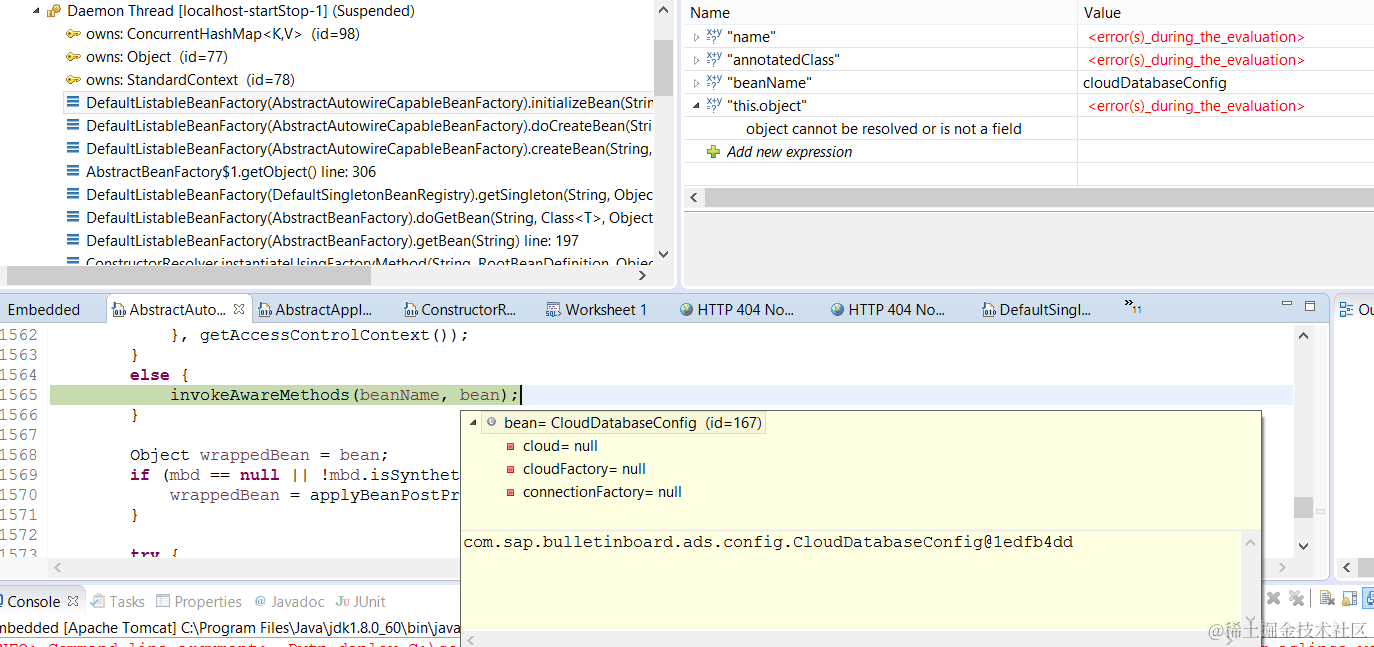Select the cloudFactory= null field in popup

coord(584,469)
